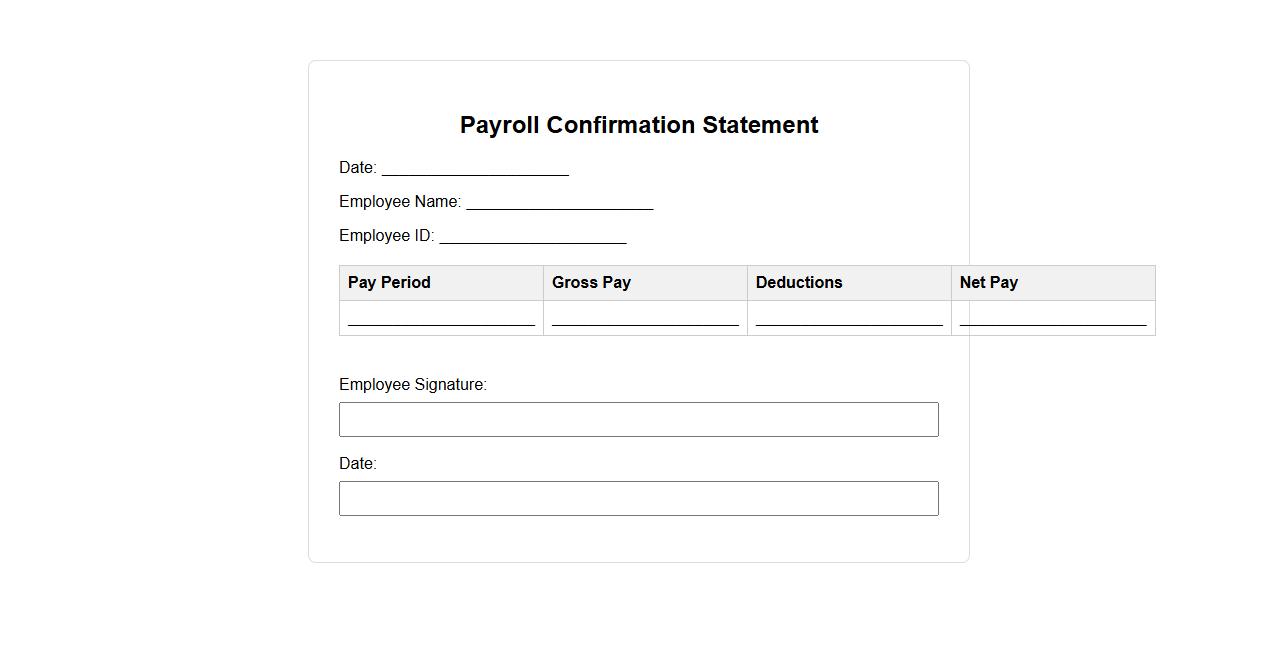Click the Employee ID label

click(x=386, y=236)
